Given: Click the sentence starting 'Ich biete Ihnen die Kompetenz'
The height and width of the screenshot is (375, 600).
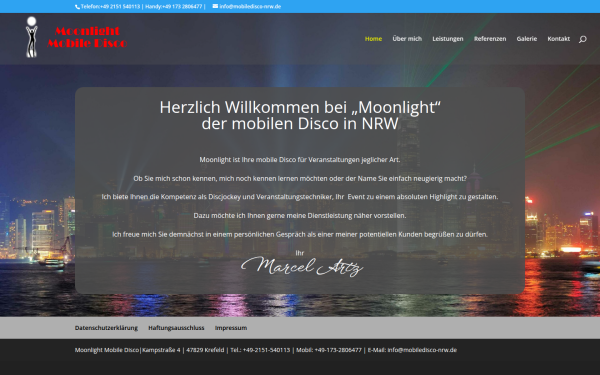Looking at the screenshot, I should click(x=300, y=197).
